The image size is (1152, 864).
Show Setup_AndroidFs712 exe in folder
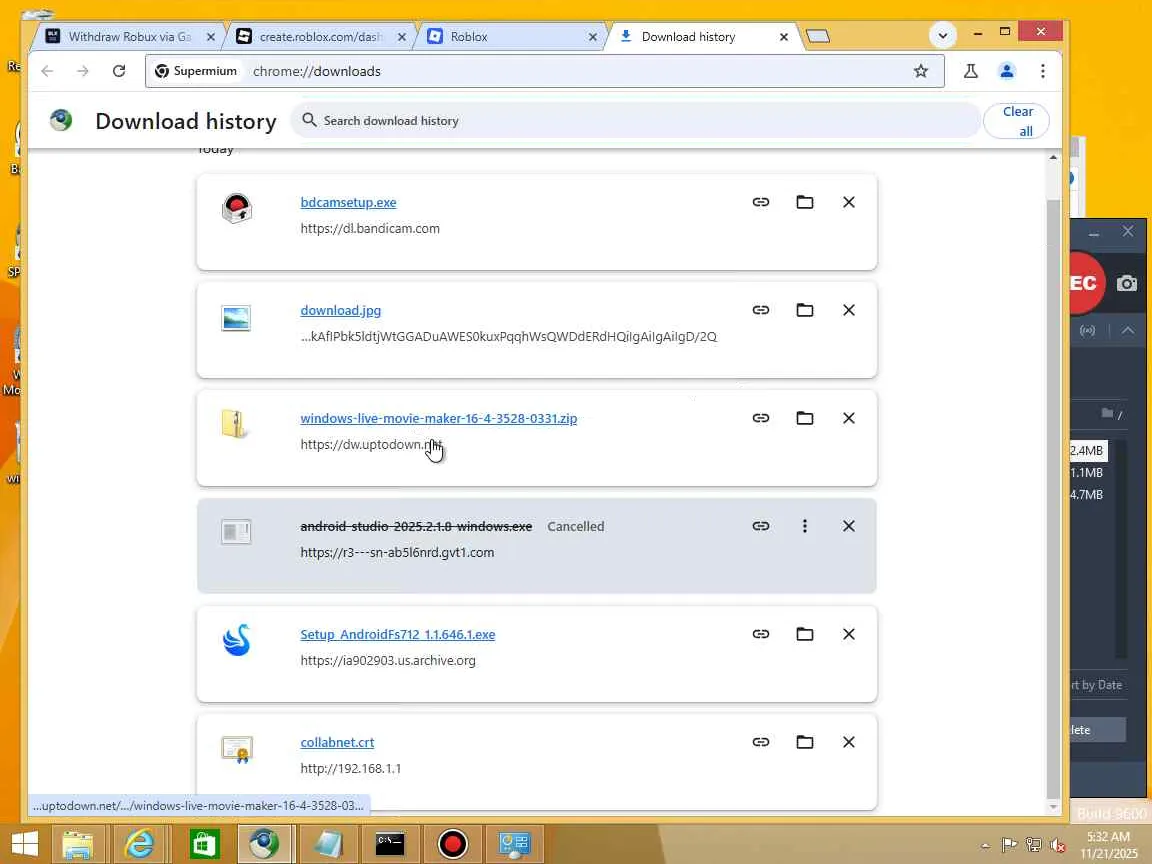point(804,634)
